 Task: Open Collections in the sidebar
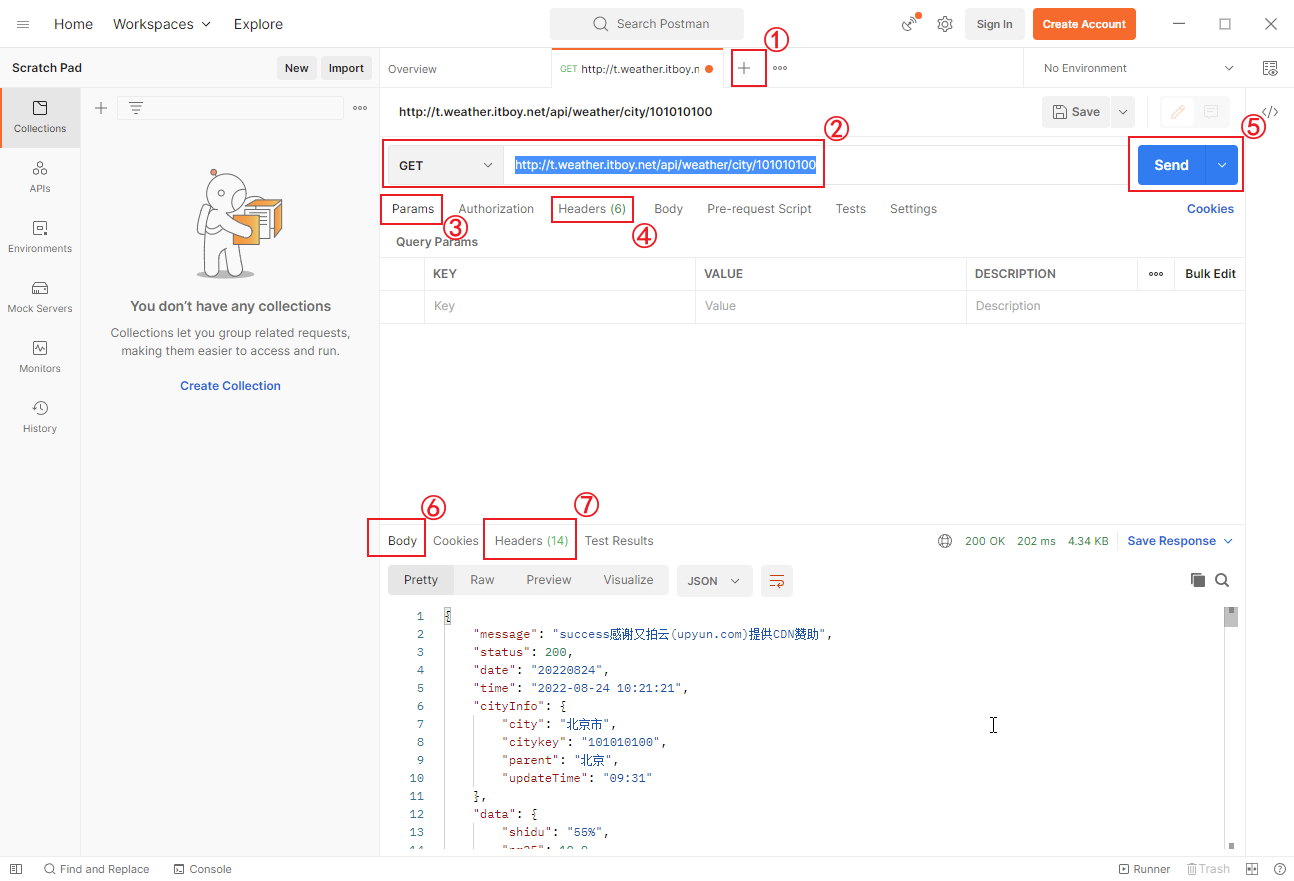40,117
